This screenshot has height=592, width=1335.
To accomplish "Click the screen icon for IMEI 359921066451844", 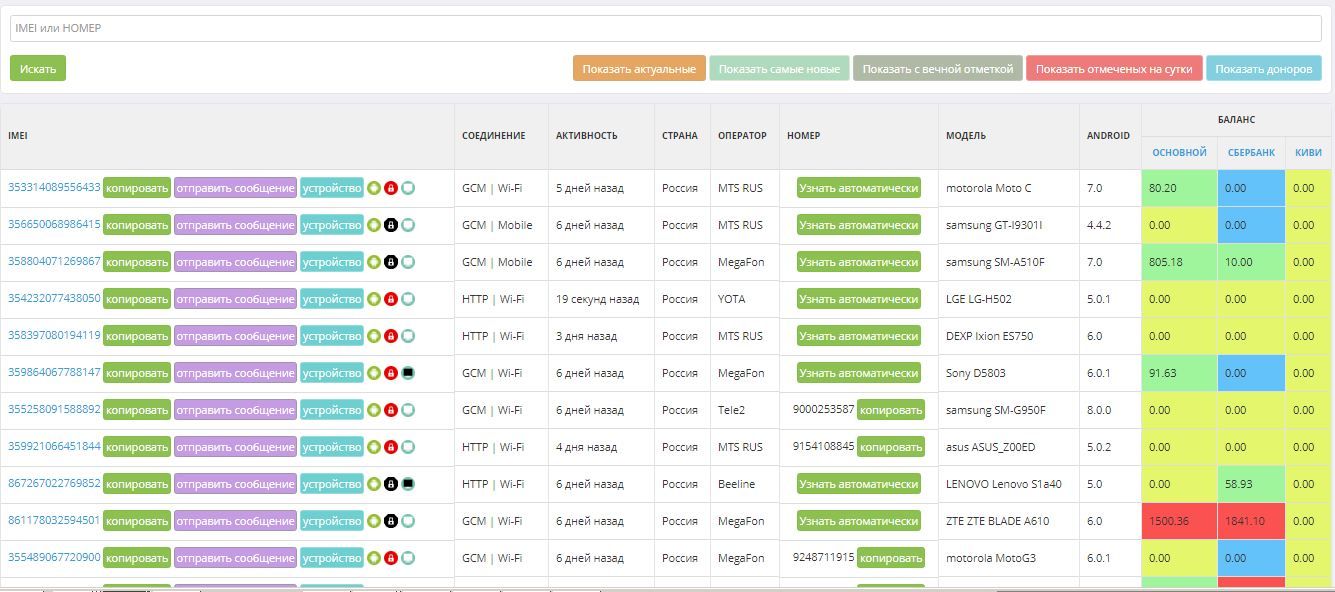I will 408,447.
